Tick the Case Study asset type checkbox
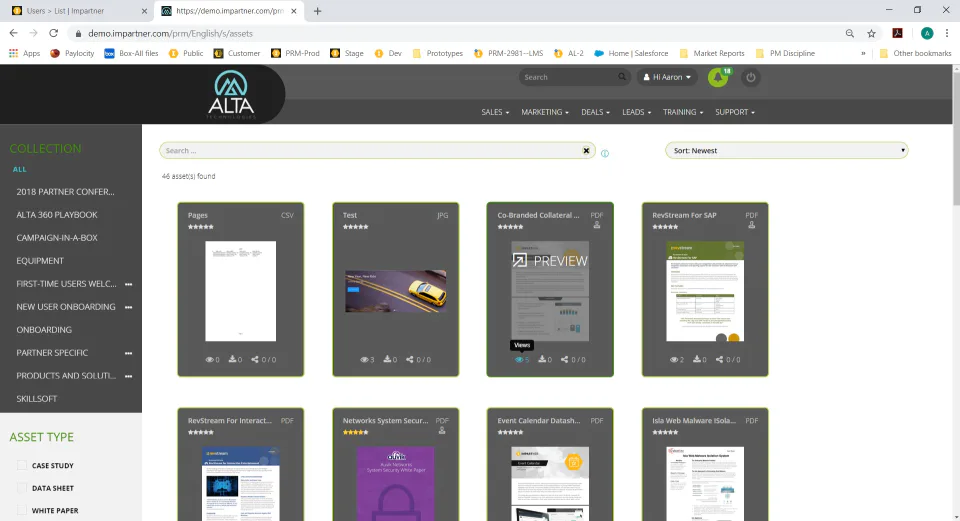Viewport: 960px width, 521px height. 22,466
